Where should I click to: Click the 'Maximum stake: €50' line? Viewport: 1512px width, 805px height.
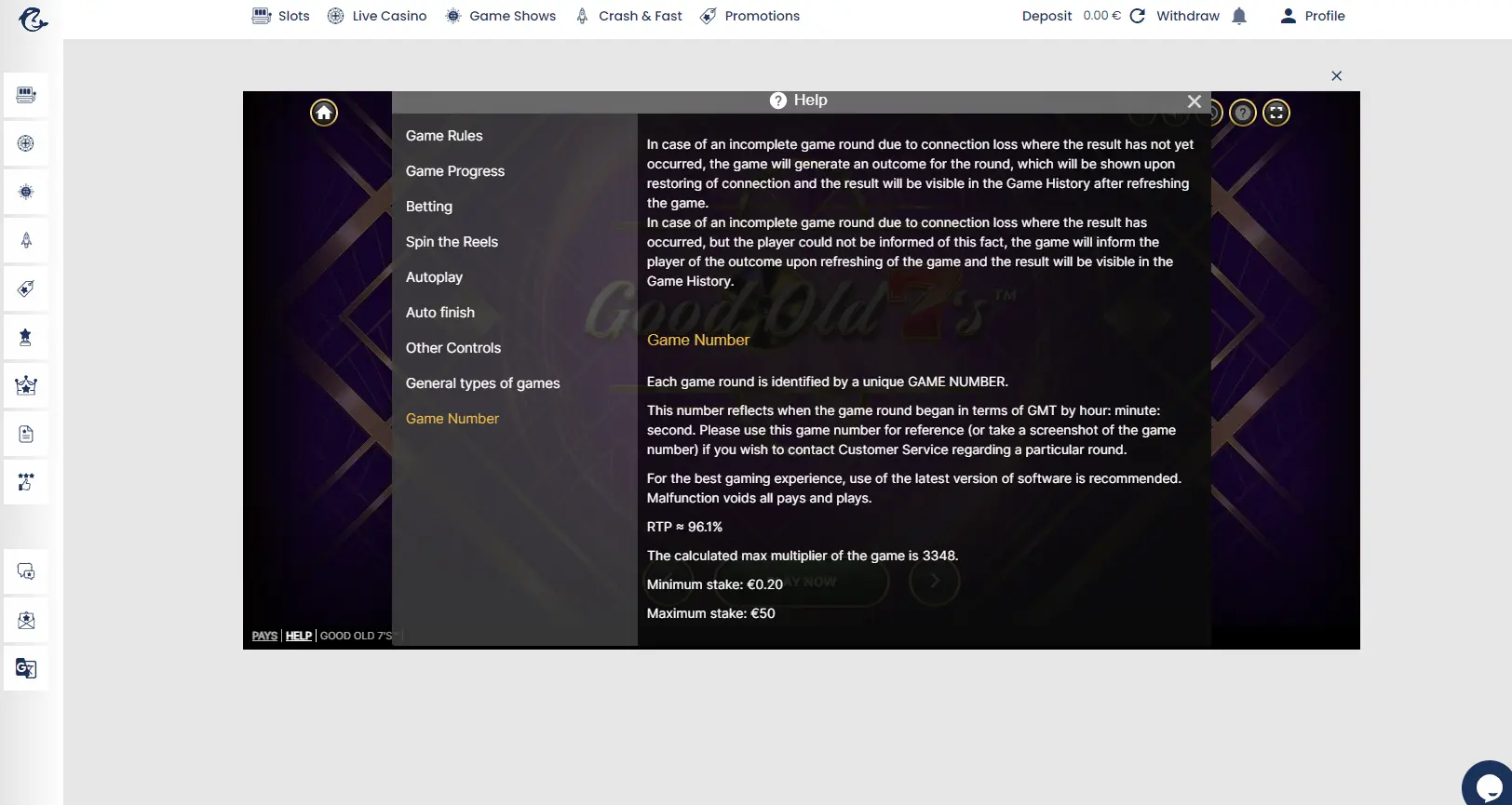tap(711, 613)
